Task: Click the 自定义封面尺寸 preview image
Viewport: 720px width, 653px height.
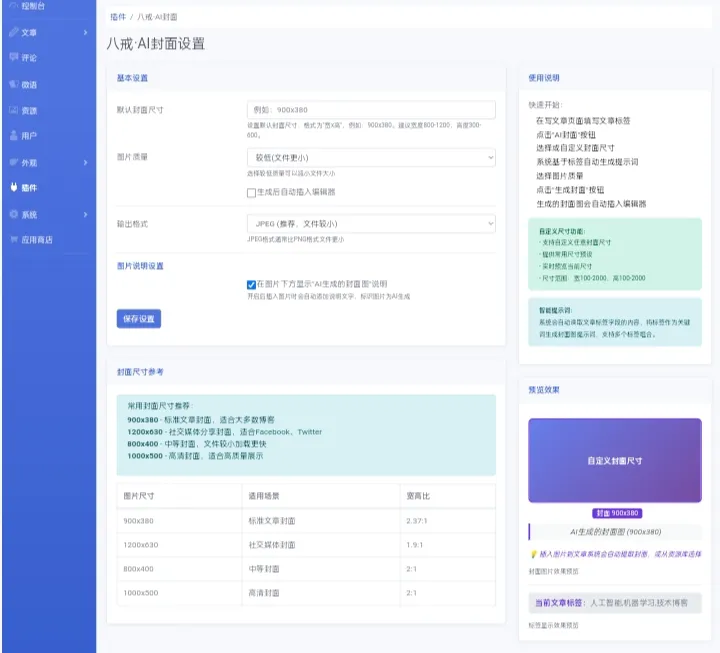Action: 615,460
